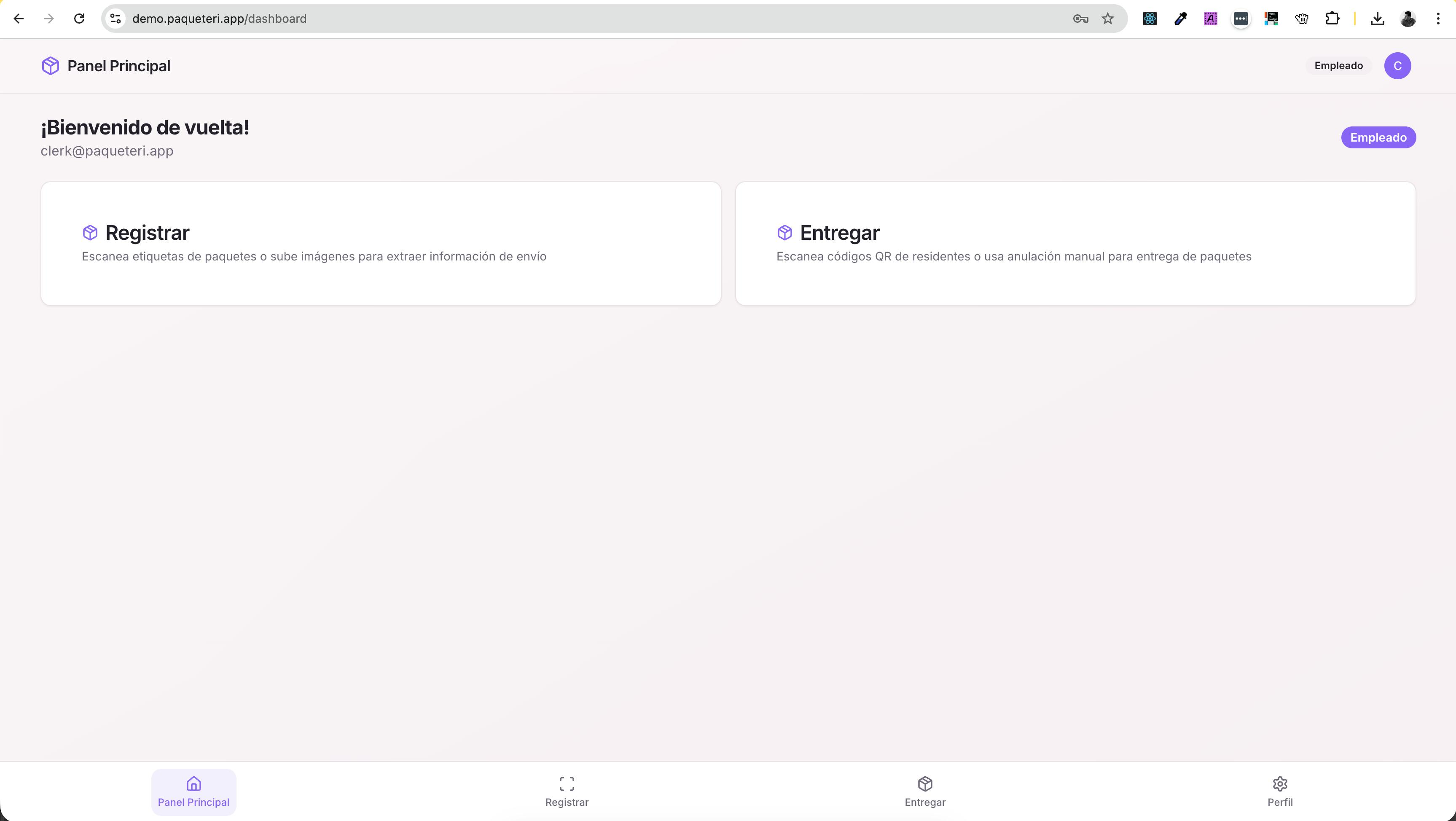
Task: Click the browser forward arrow
Action: [x=49, y=19]
